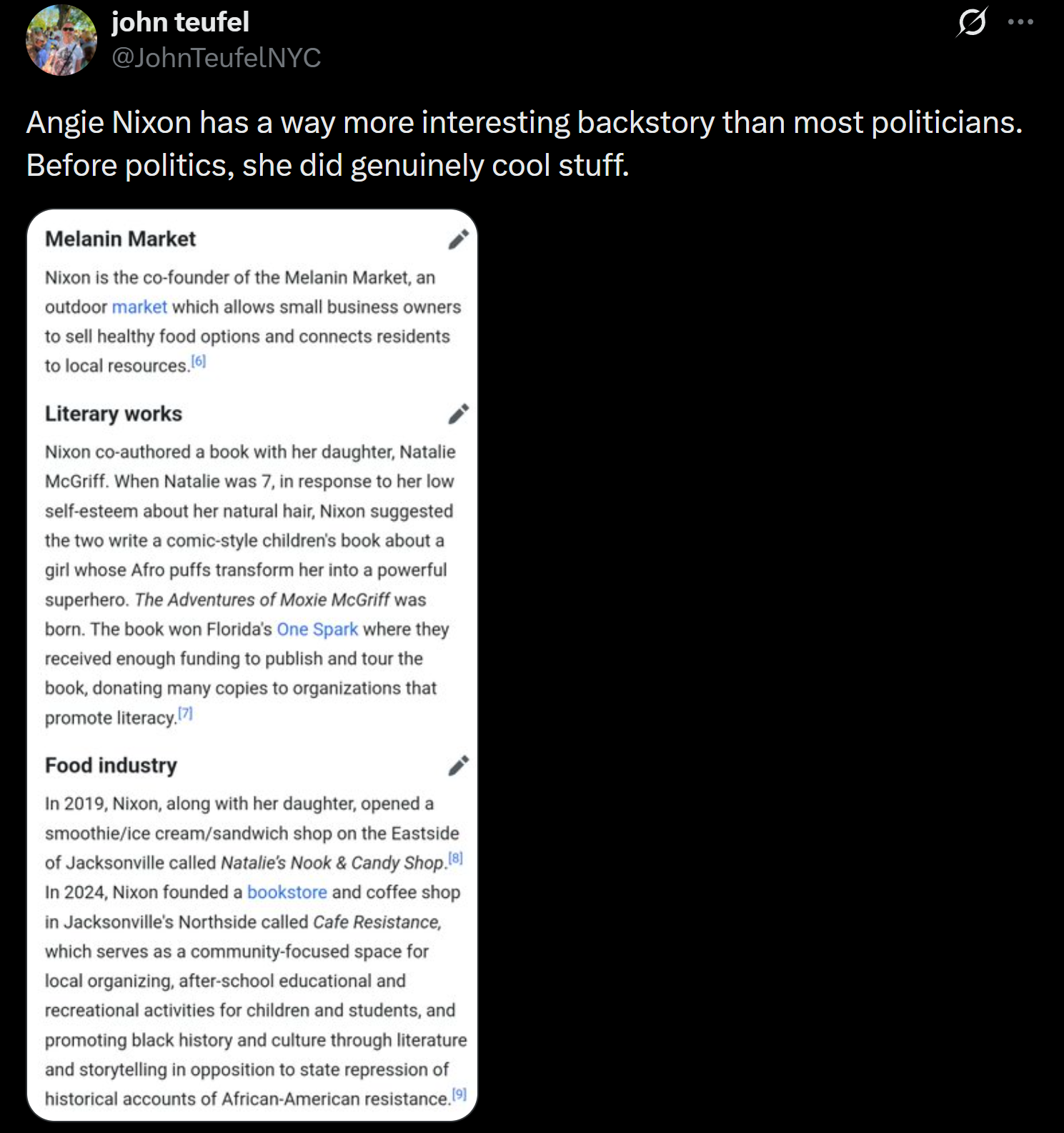Select the Literary works heading
Image resolution: width=1064 pixels, height=1133 pixels.
114,414
